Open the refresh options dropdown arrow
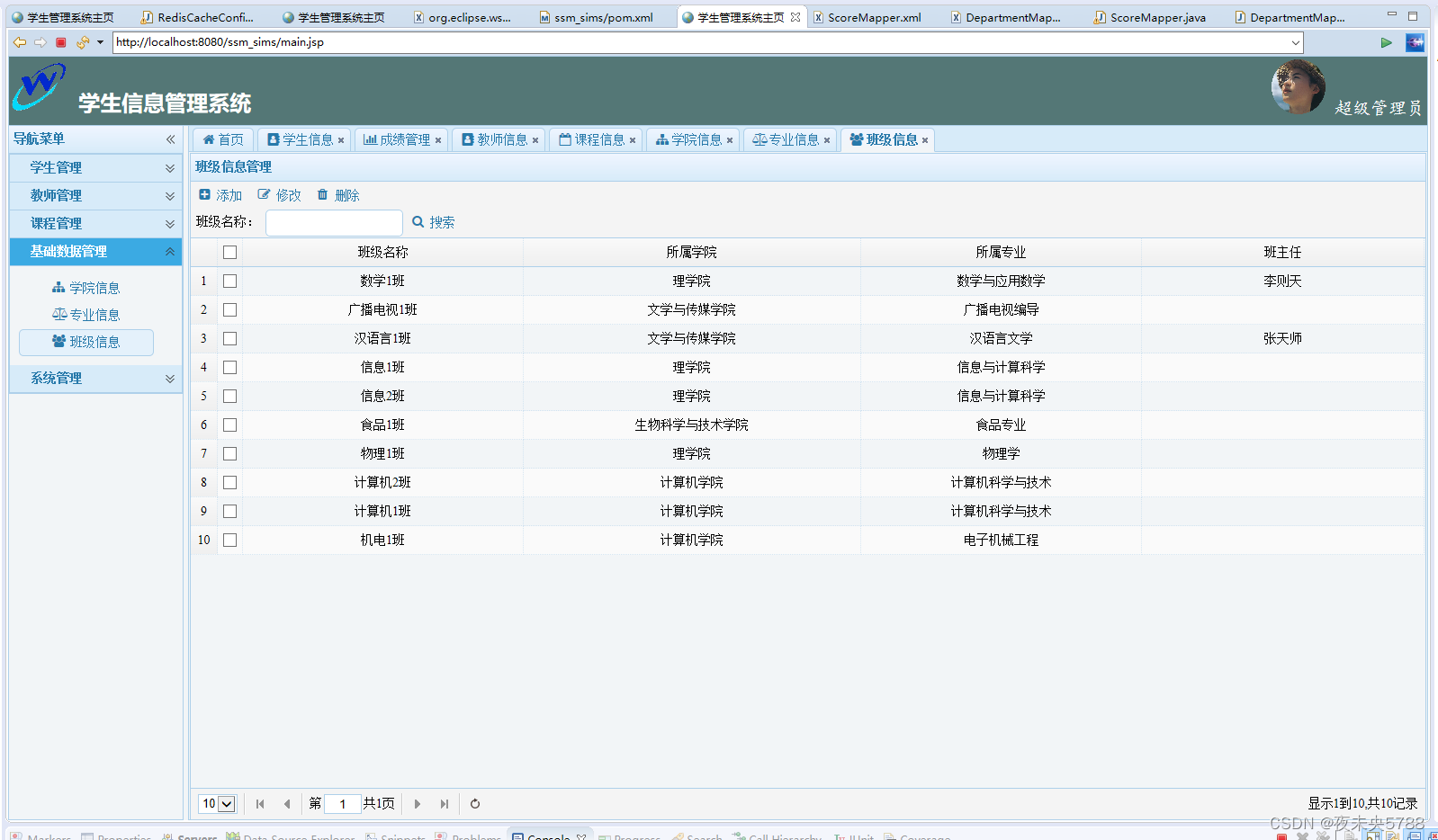1438x840 pixels. [x=100, y=42]
